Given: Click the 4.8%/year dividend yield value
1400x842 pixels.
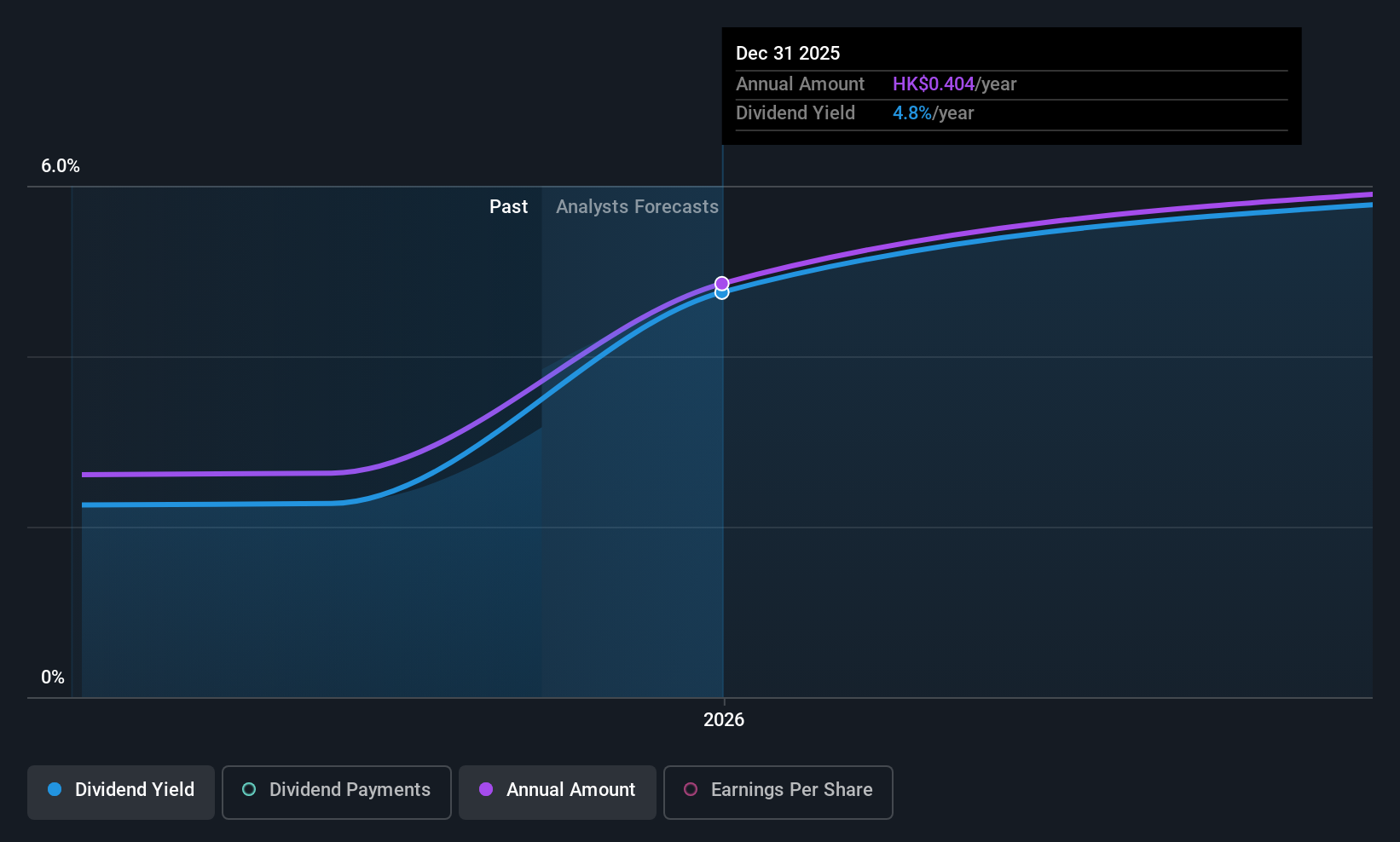Looking at the screenshot, I should tap(933, 113).
